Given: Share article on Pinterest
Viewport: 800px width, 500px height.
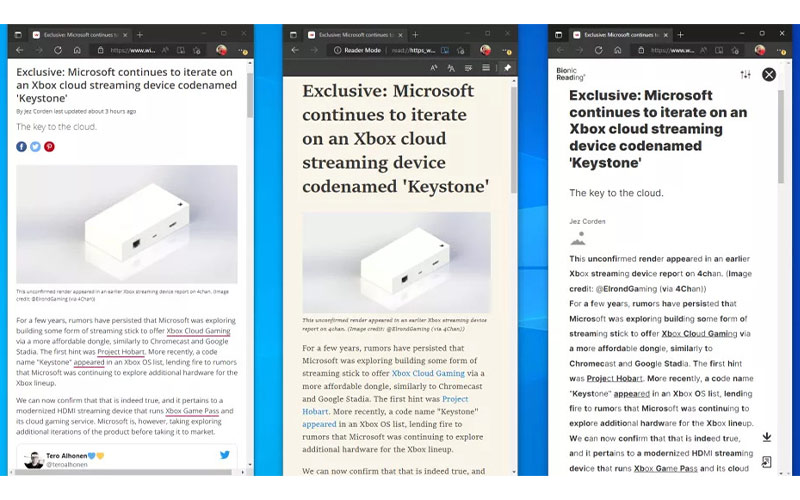Looking at the screenshot, I should 49,146.
